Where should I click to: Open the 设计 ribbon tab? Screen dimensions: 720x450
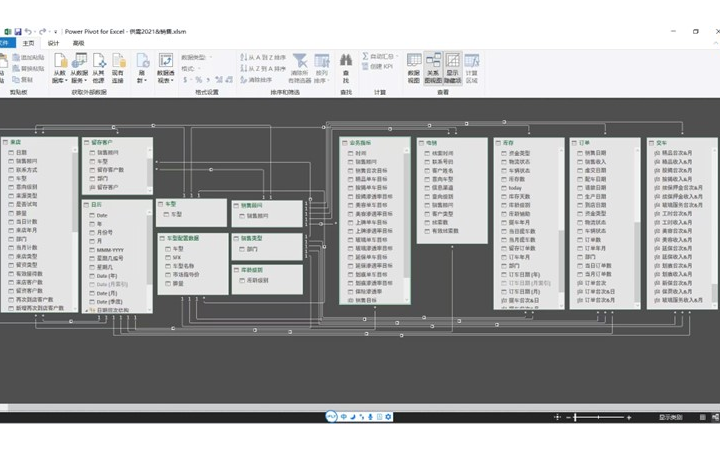(x=53, y=43)
